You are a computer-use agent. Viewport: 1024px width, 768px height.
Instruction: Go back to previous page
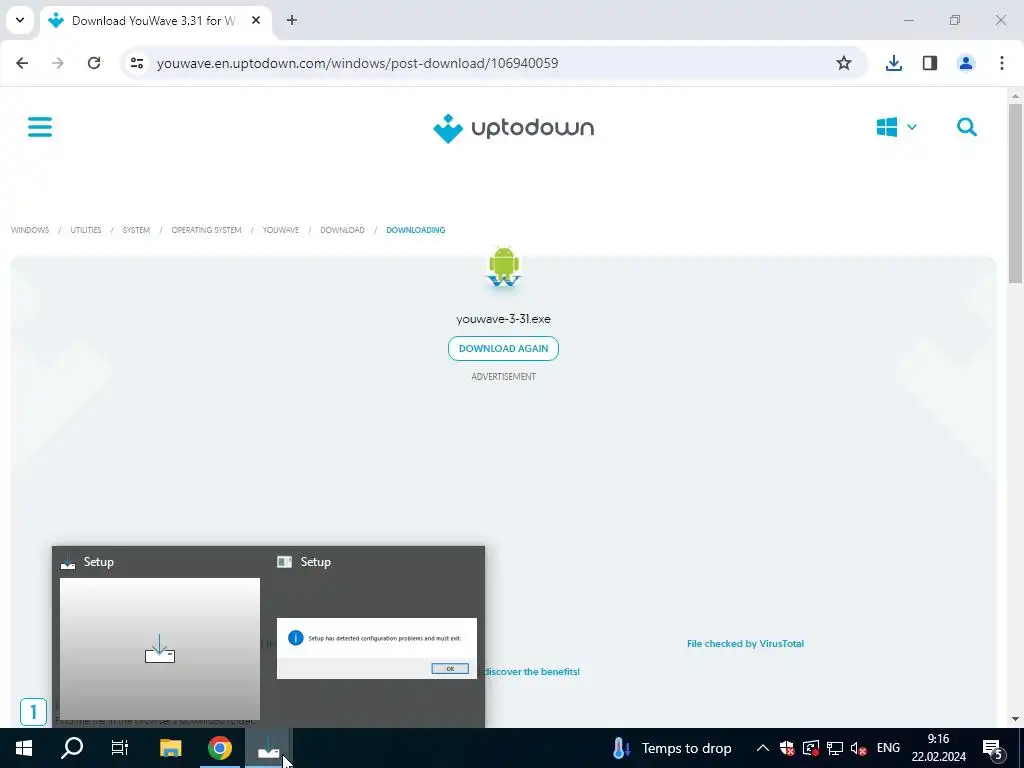point(22,63)
